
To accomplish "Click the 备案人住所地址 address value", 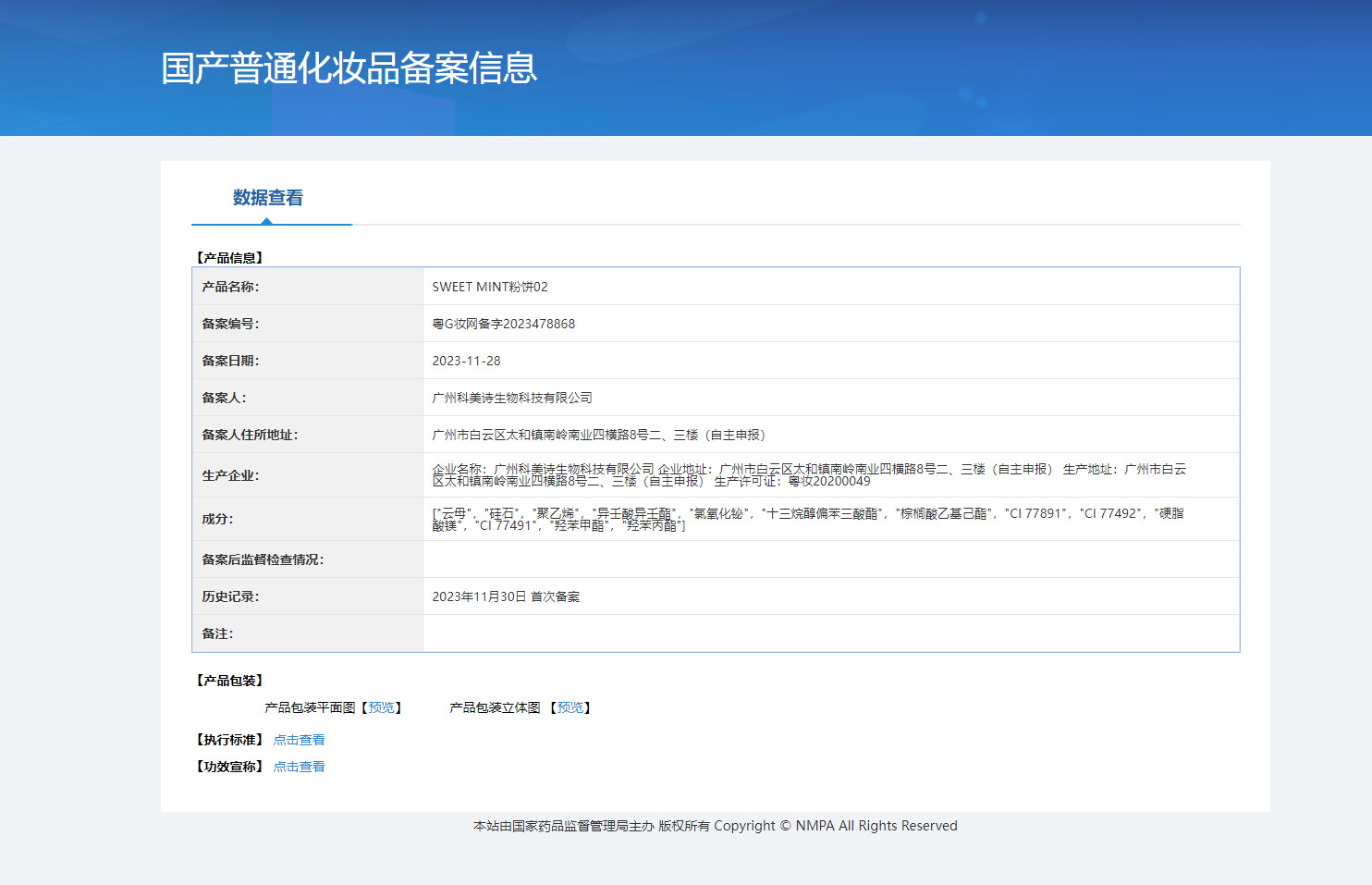I will (601, 435).
